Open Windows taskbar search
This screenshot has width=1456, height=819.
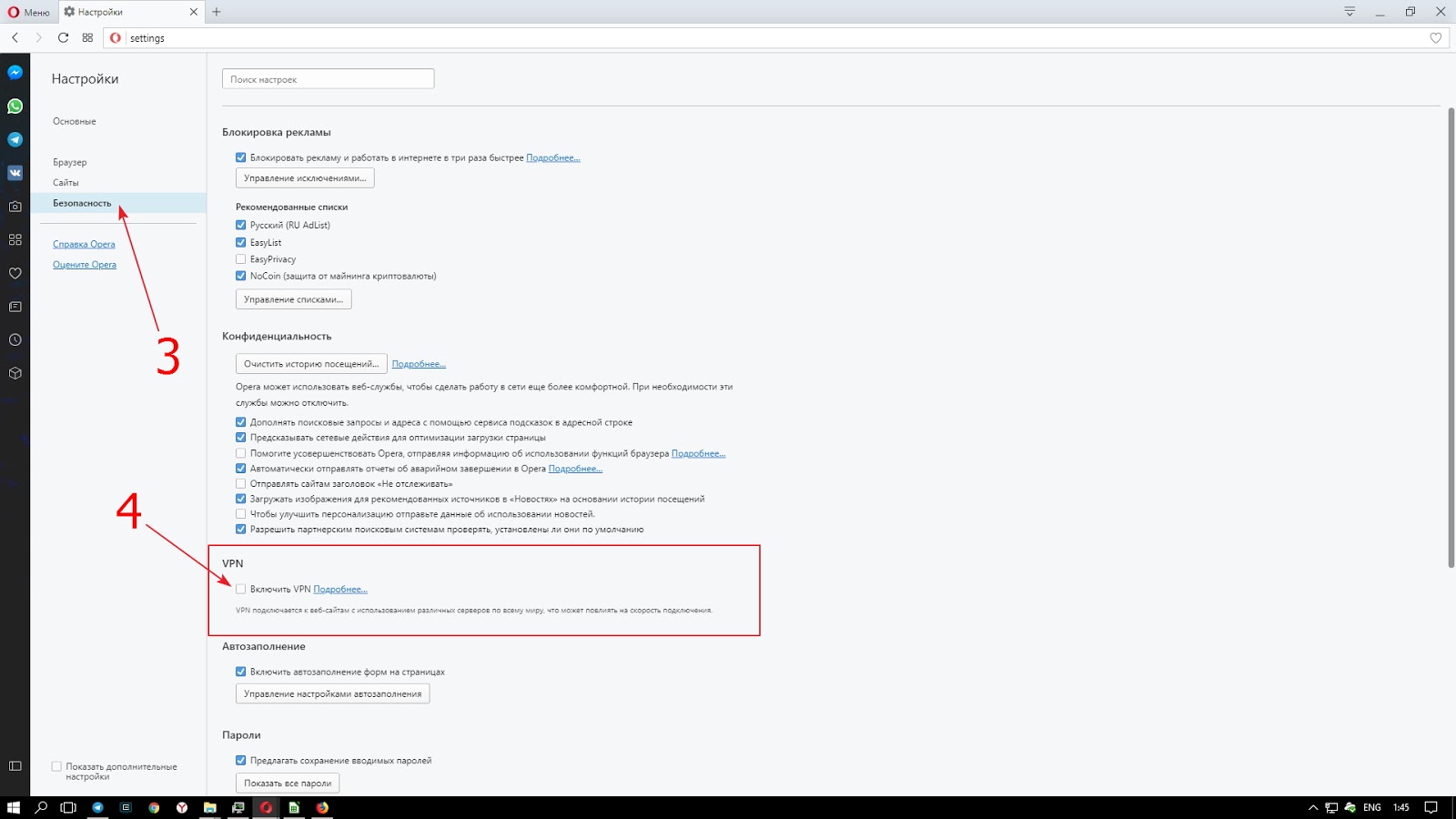[x=41, y=807]
